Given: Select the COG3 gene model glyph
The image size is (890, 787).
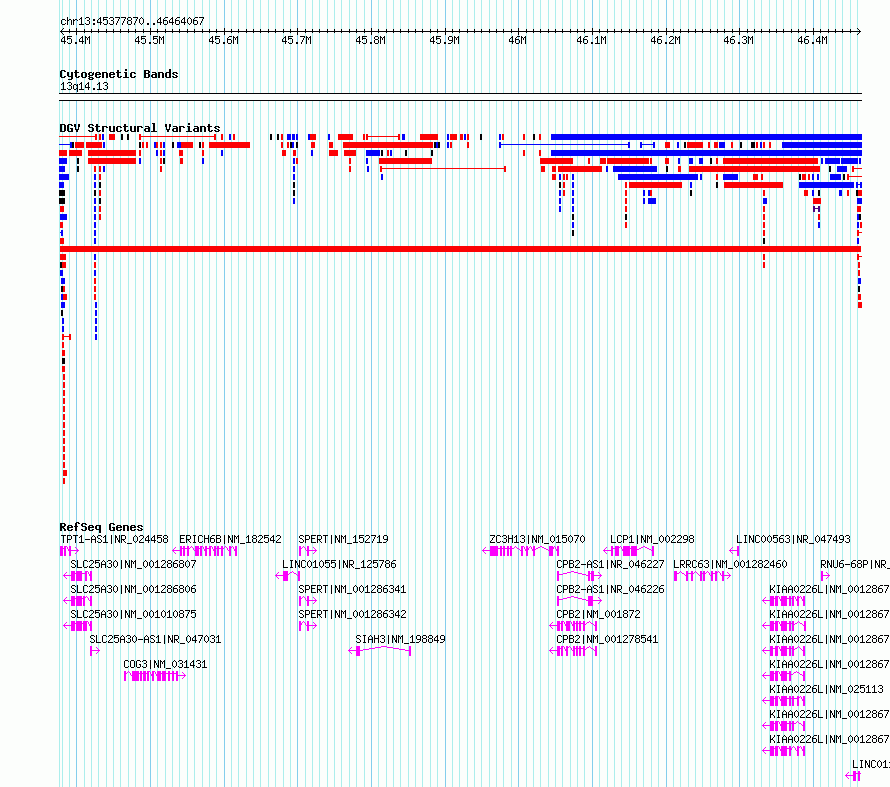Looking at the screenshot, I should click(x=155, y=676).
